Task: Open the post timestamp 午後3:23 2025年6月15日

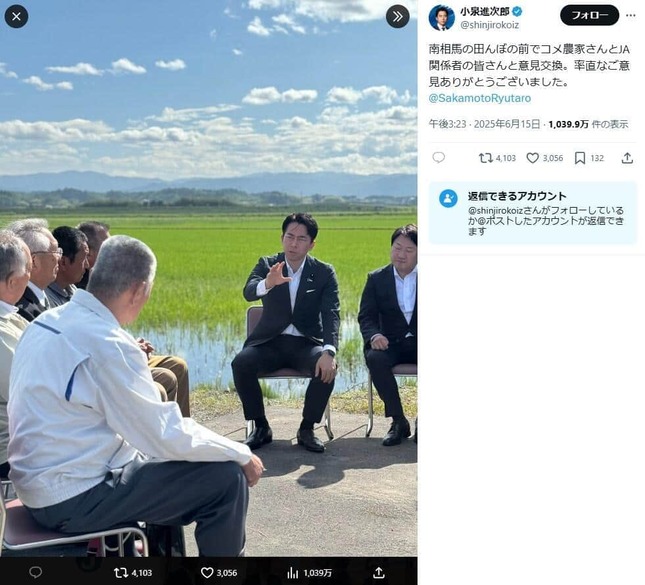Action: coord(484,124)
